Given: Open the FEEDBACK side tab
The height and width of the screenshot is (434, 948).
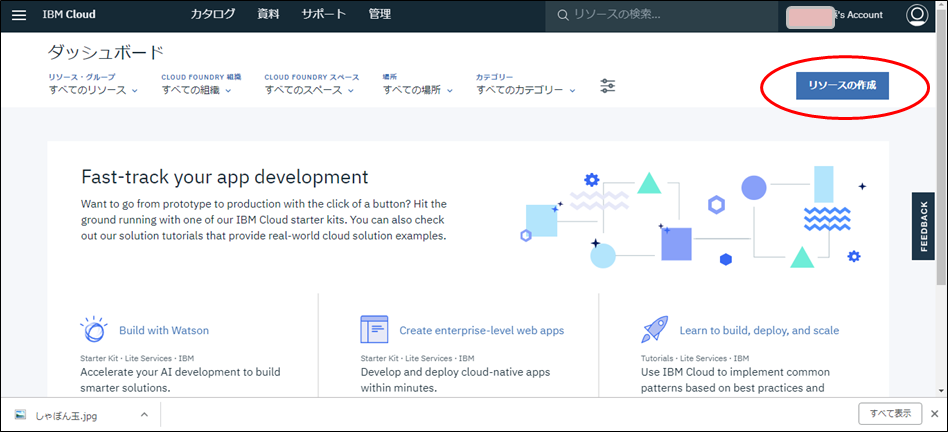Looking at the screenshot, I should click(x=923, y=226).
